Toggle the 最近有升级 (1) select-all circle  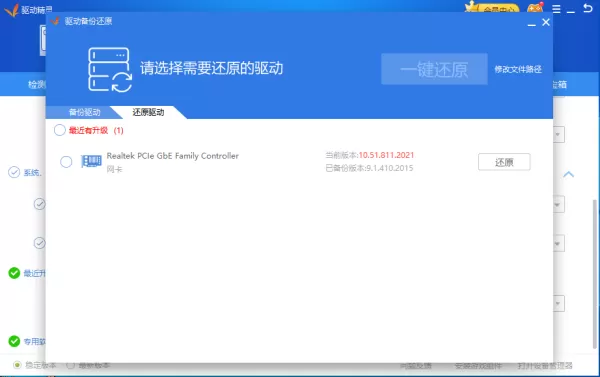60,130
